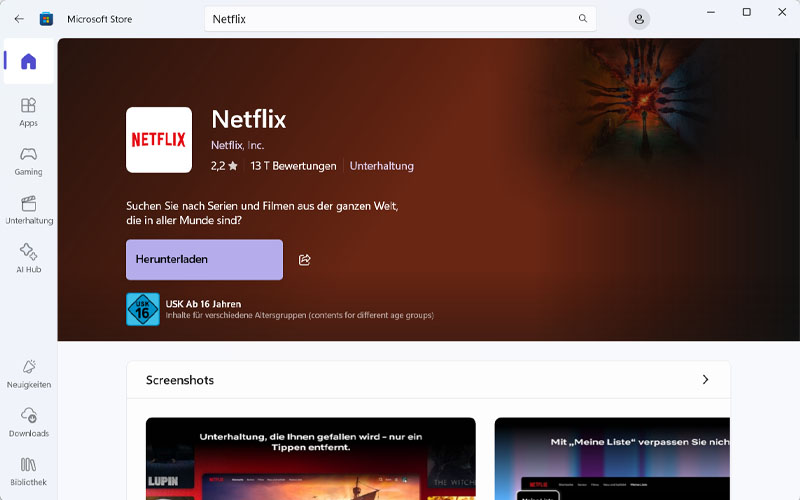Open the Apps section in sidebar
This screenshot has height=500, width=800.
[29, 112]
